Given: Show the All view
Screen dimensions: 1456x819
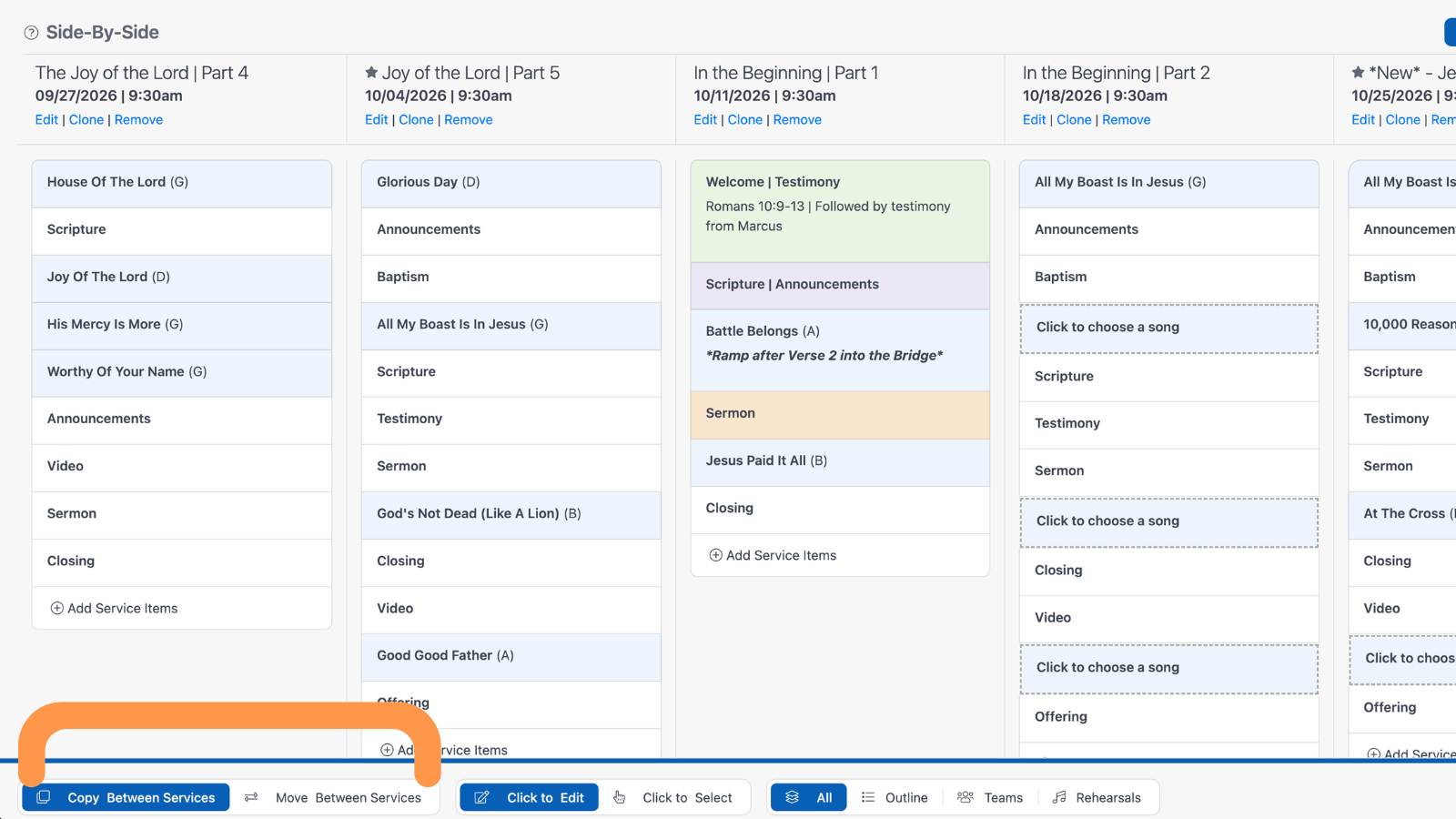Looking at the screenshot, I should coord(808,797).
